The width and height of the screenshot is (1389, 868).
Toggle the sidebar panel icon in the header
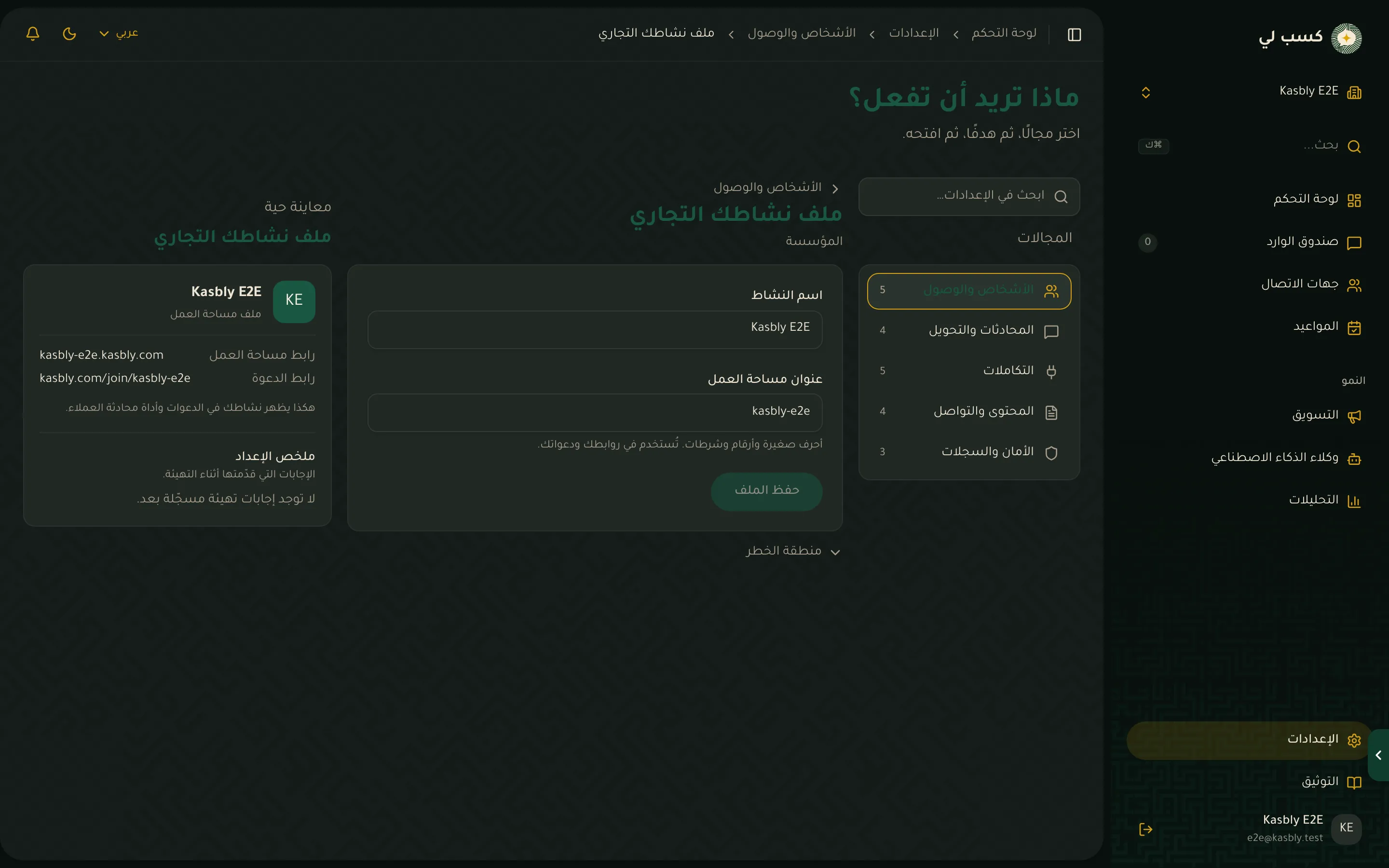(x=1075, y=34)
